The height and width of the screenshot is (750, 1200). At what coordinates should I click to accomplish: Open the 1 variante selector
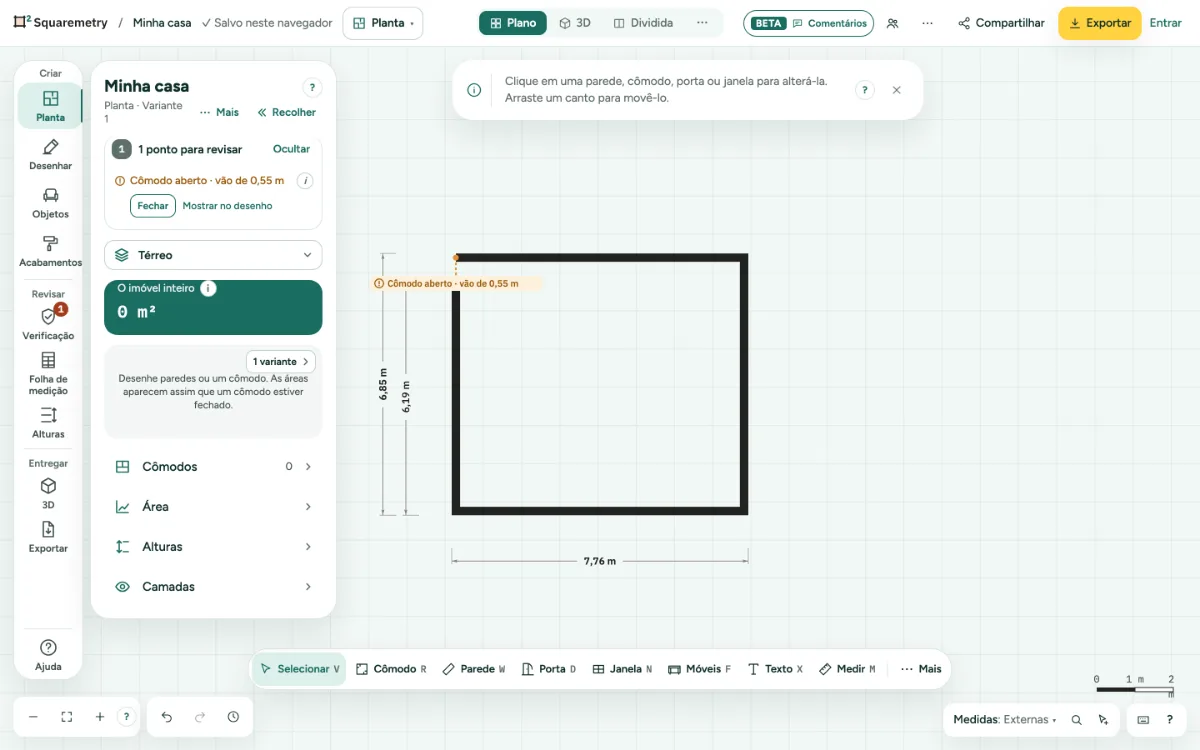[281, 361]
